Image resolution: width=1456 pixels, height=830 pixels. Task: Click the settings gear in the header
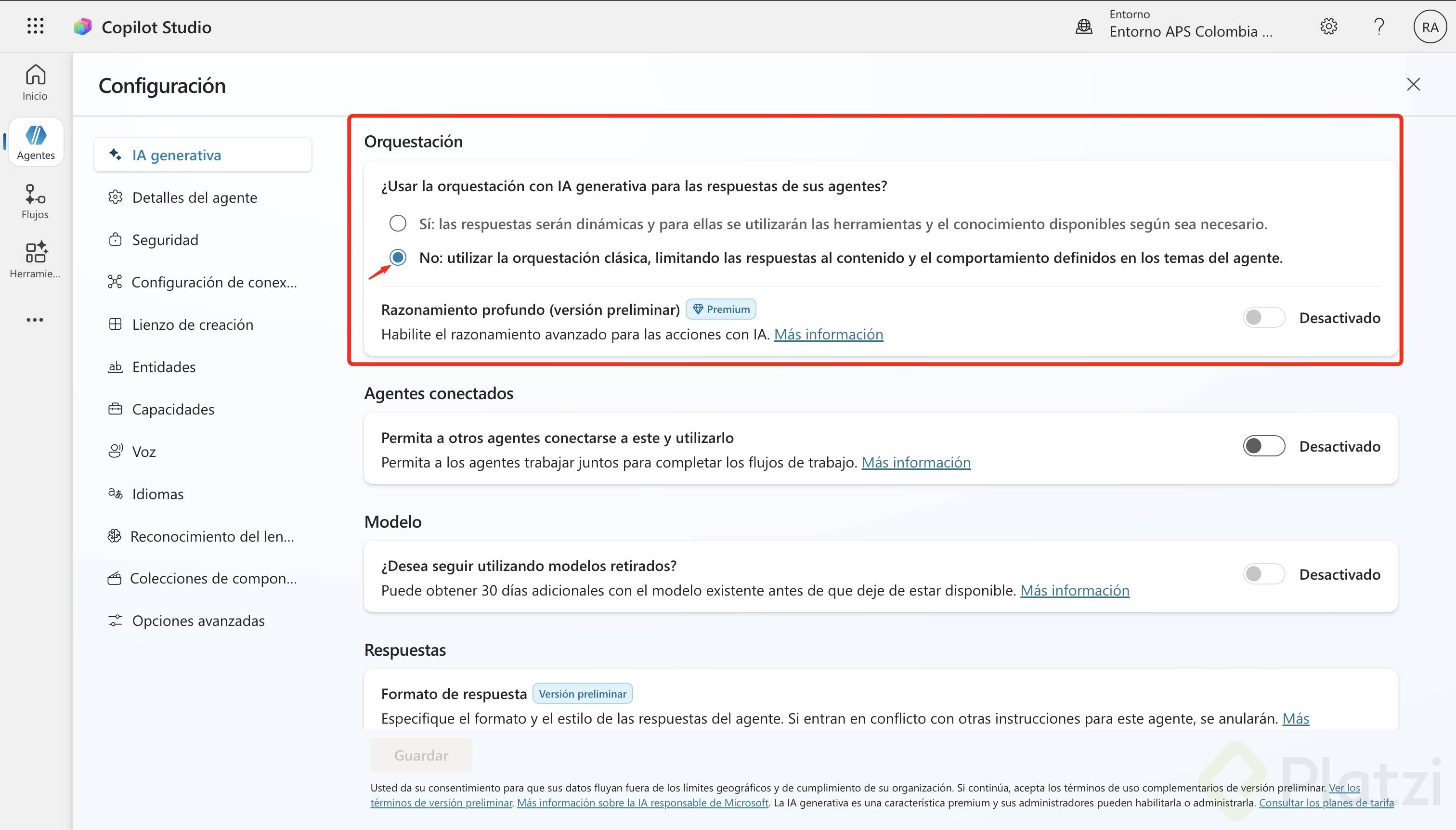pos(1328,27)
